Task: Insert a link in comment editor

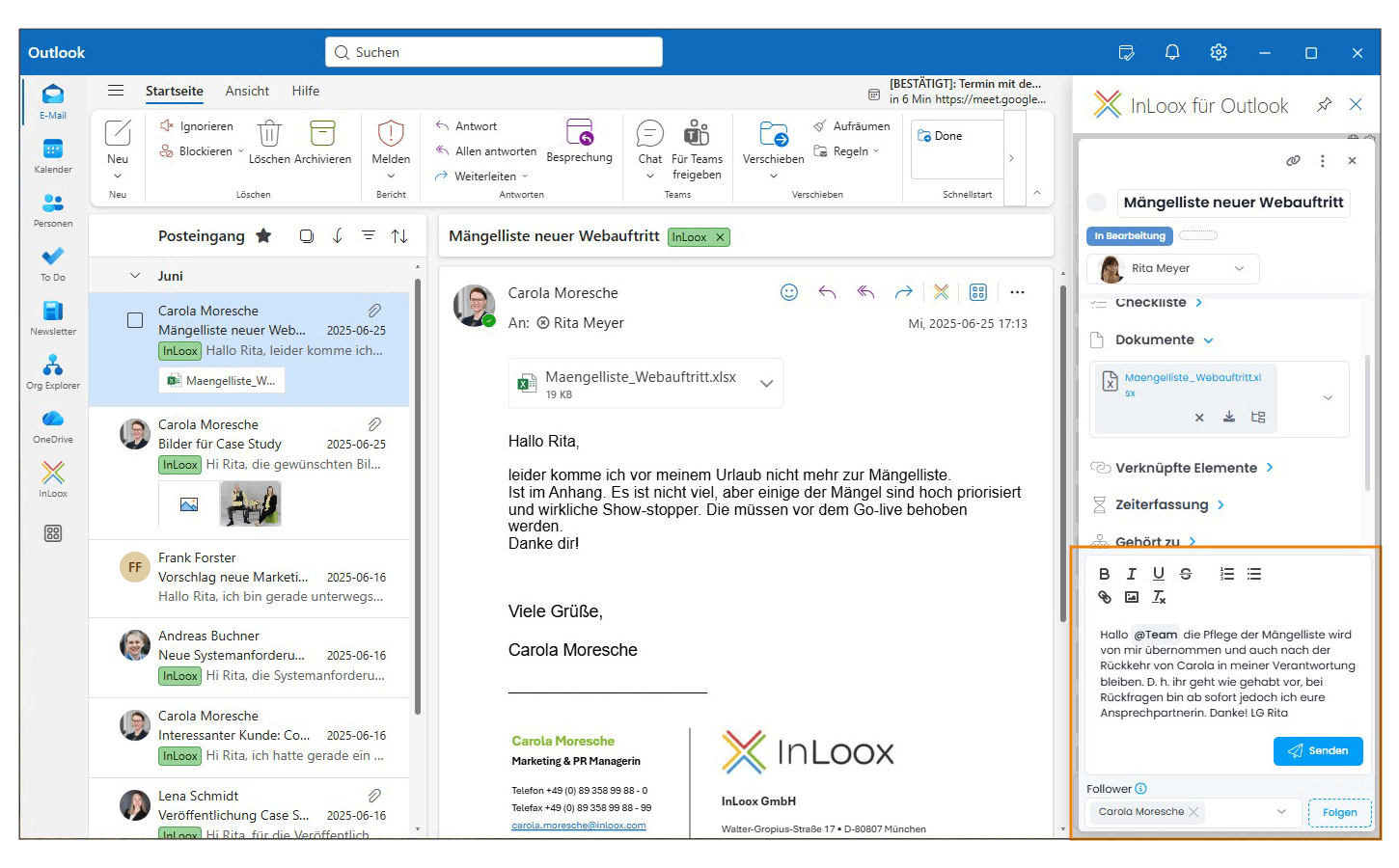Action: [x=1105, y=597]
